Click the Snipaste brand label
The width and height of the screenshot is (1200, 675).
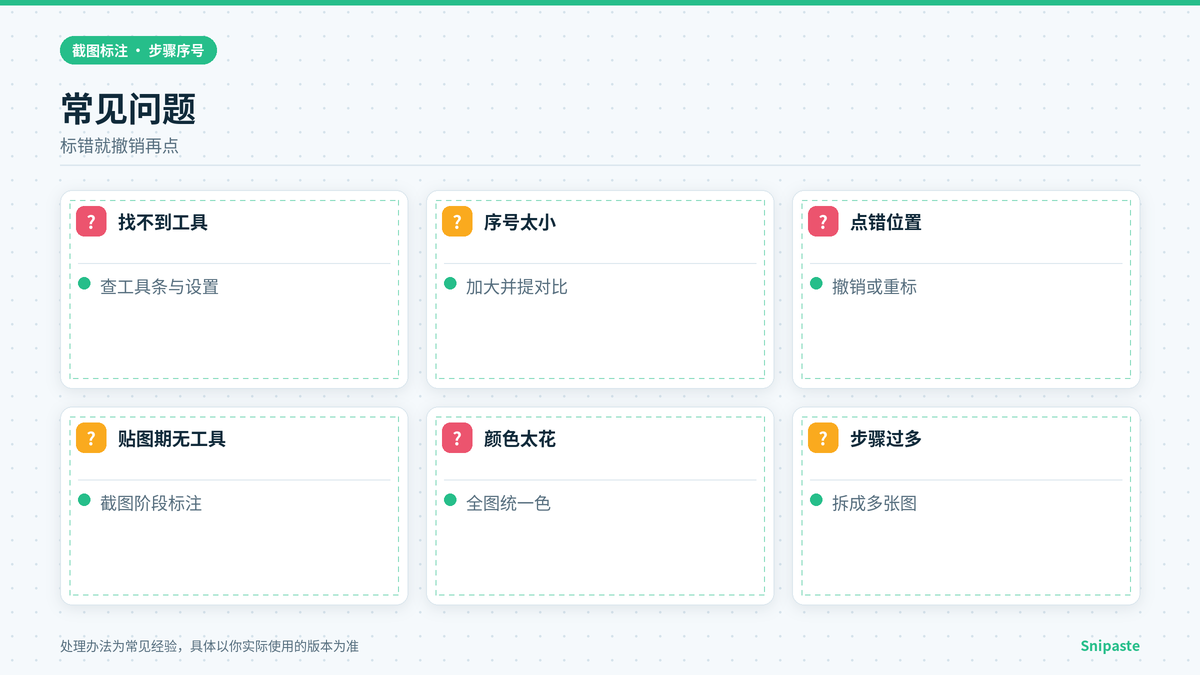pyautogui.click(x=1110, y=646)
